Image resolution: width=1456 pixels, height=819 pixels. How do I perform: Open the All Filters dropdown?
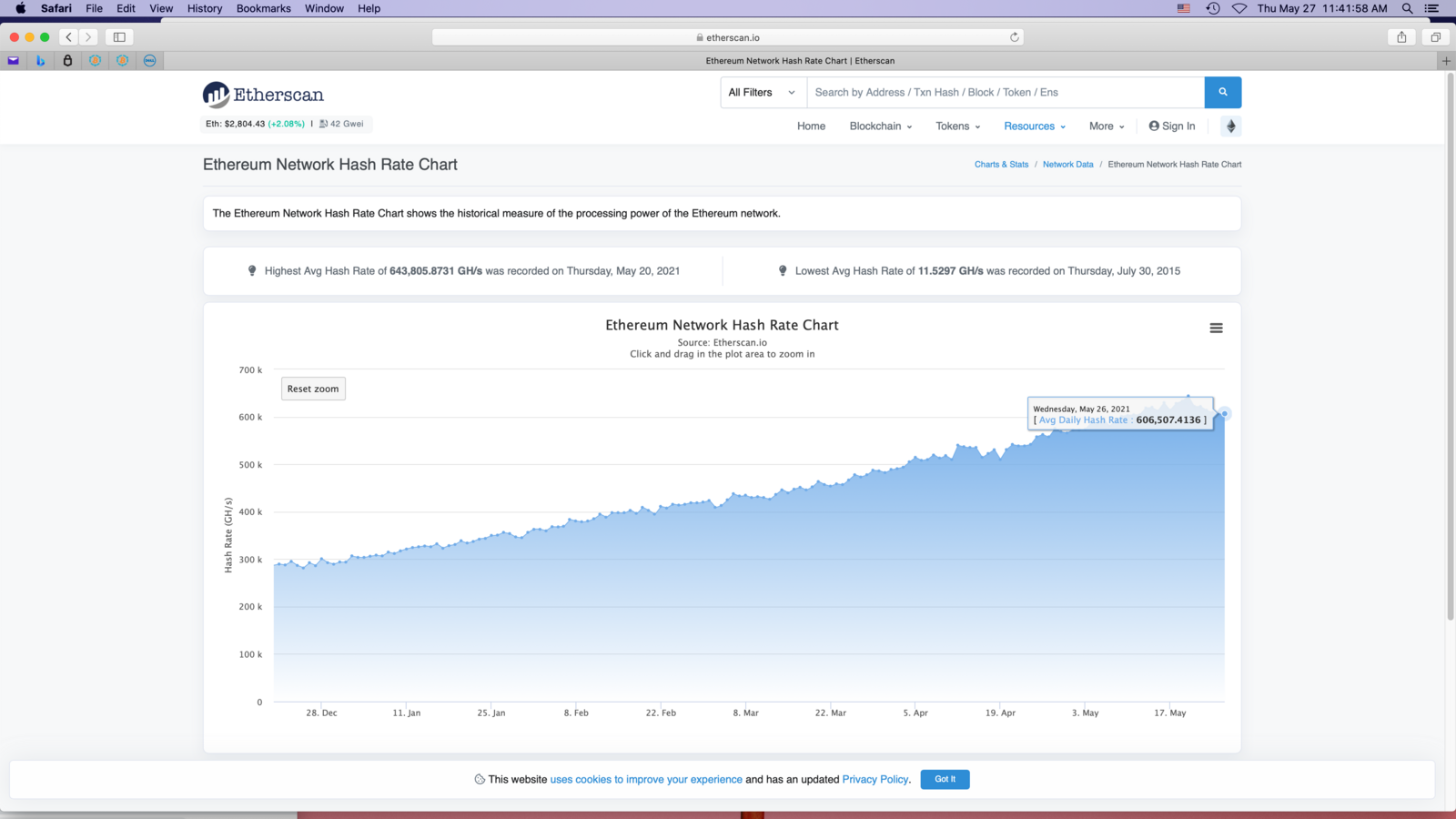763,92
